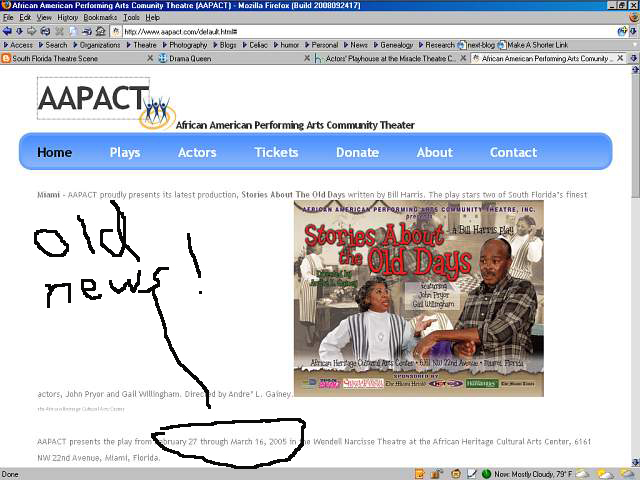Open the address bar history dropdown
This screenshot has height=480, width=640.
tap(633, 31)
